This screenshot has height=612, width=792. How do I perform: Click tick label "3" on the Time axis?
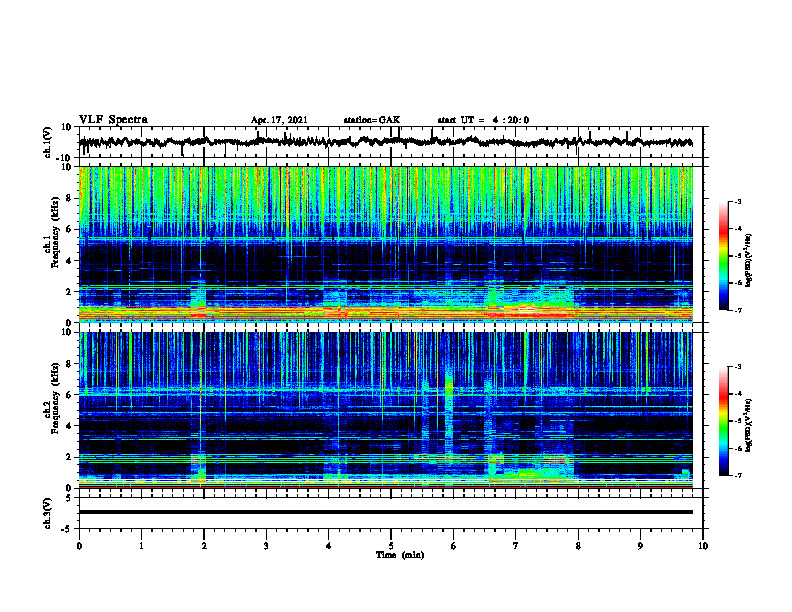click(x=266, y=546)
